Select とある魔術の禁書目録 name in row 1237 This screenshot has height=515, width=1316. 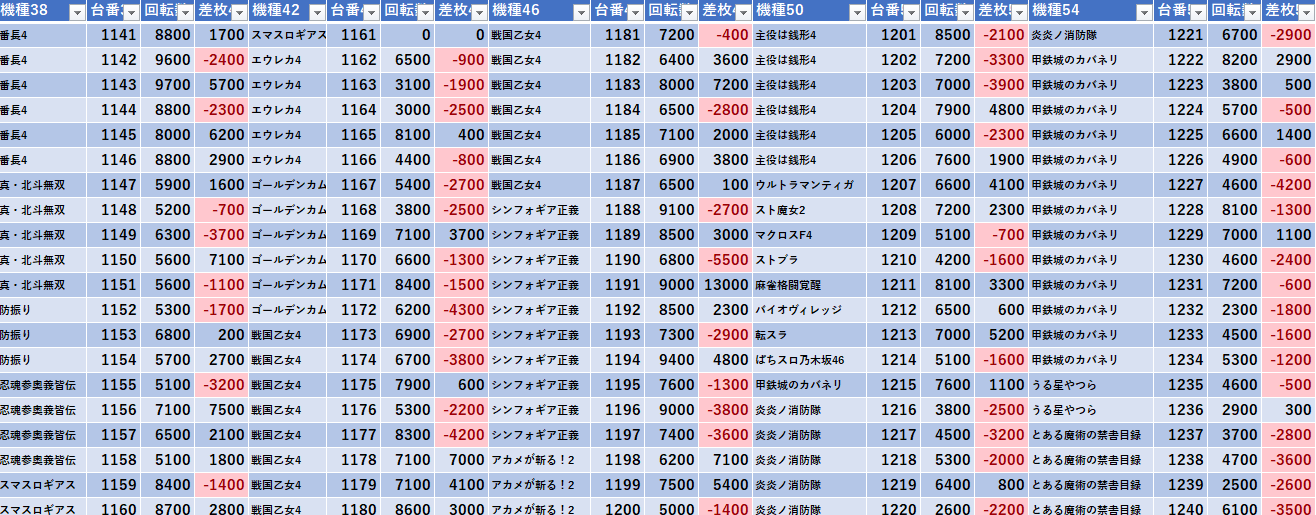pos(1091,435)
